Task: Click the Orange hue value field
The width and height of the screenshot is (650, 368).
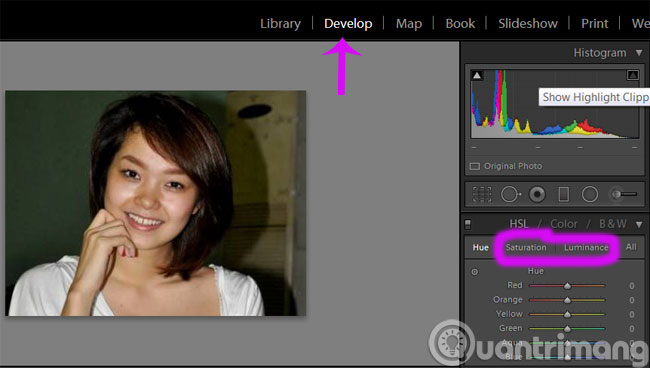Action: [x=631, y=300]
